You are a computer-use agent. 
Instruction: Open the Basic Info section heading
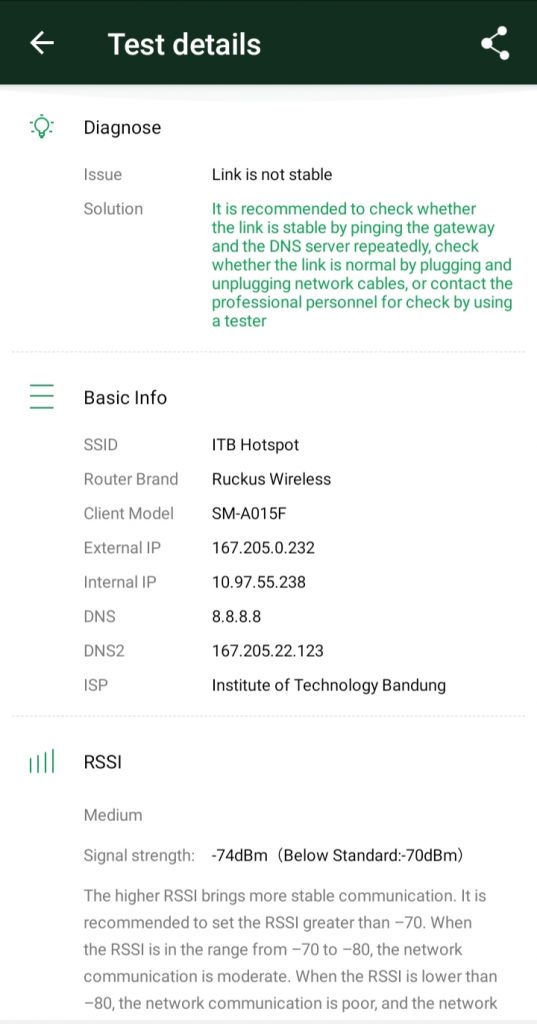coord(125,398)
